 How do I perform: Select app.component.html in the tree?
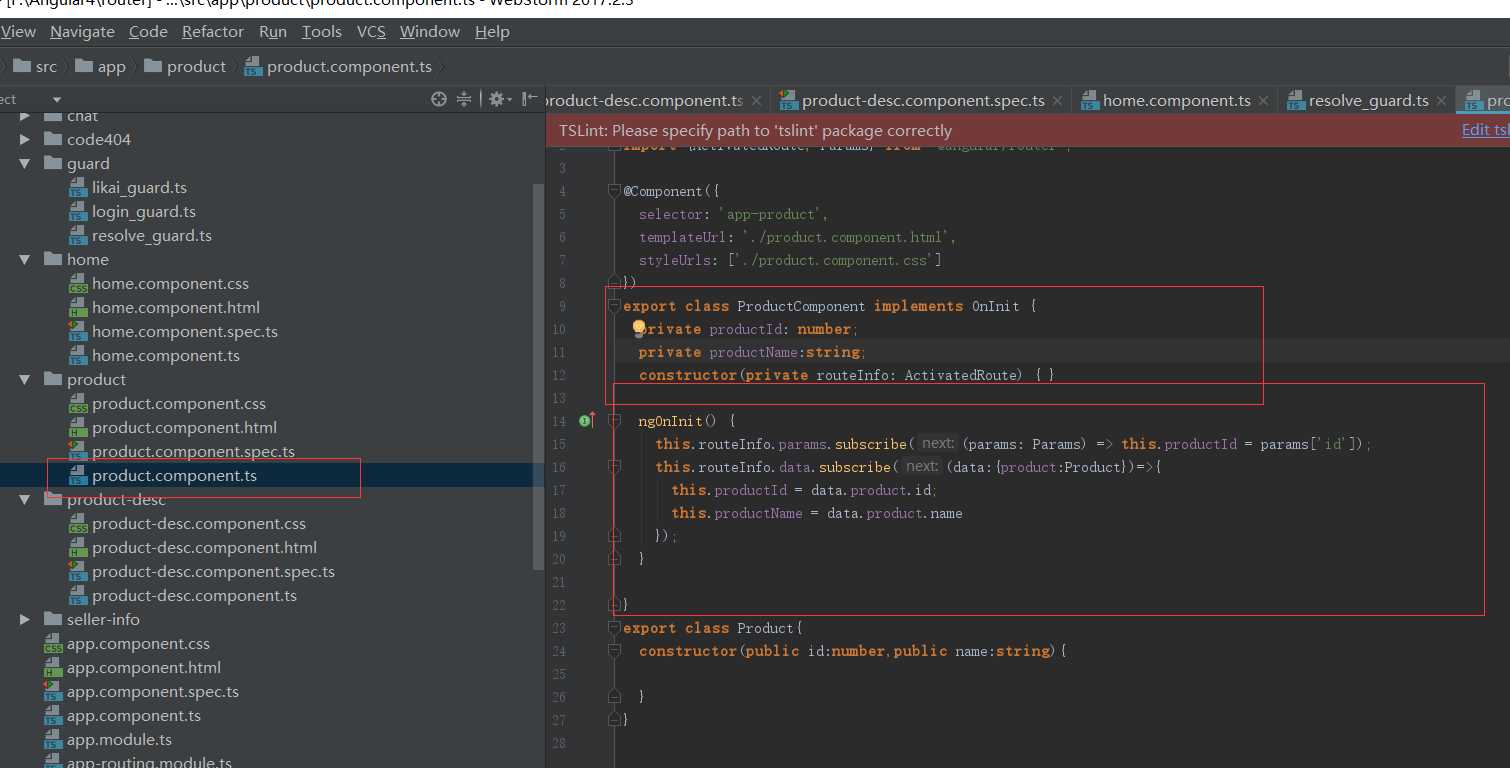144,668
